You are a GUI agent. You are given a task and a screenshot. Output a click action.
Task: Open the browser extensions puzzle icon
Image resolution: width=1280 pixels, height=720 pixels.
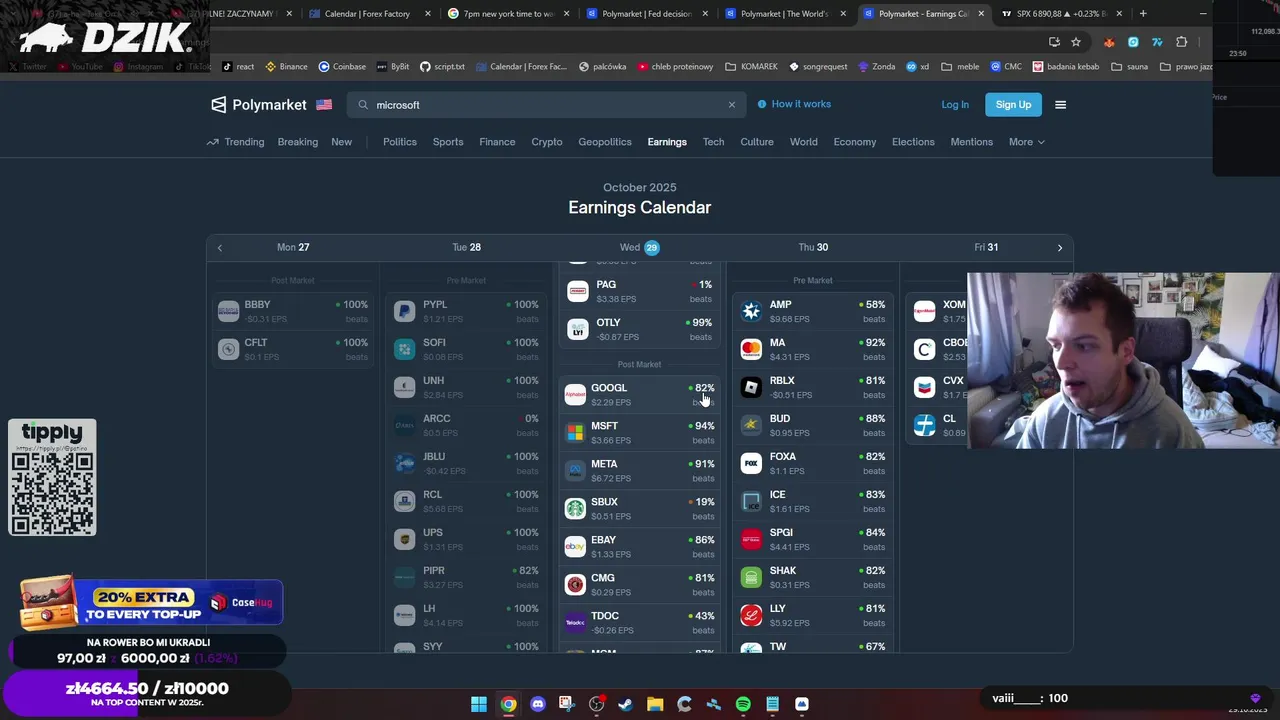(x=1182, y=42)
